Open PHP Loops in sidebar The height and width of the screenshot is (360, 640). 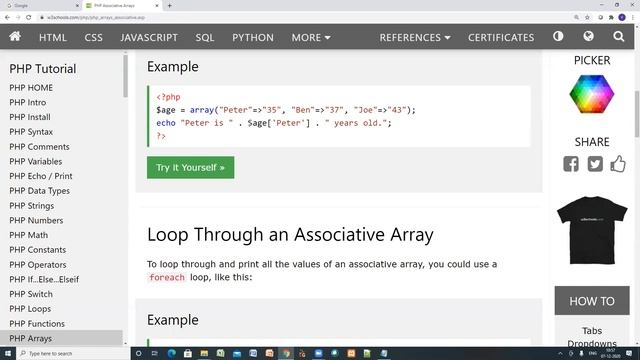click(30, 309)
